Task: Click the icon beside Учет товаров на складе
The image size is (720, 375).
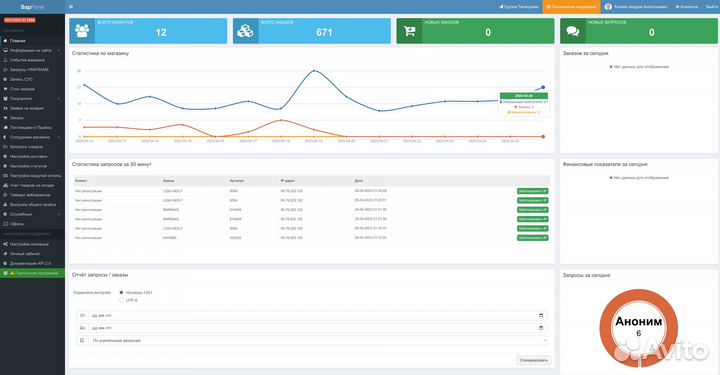Action: [x=6, y=185]
